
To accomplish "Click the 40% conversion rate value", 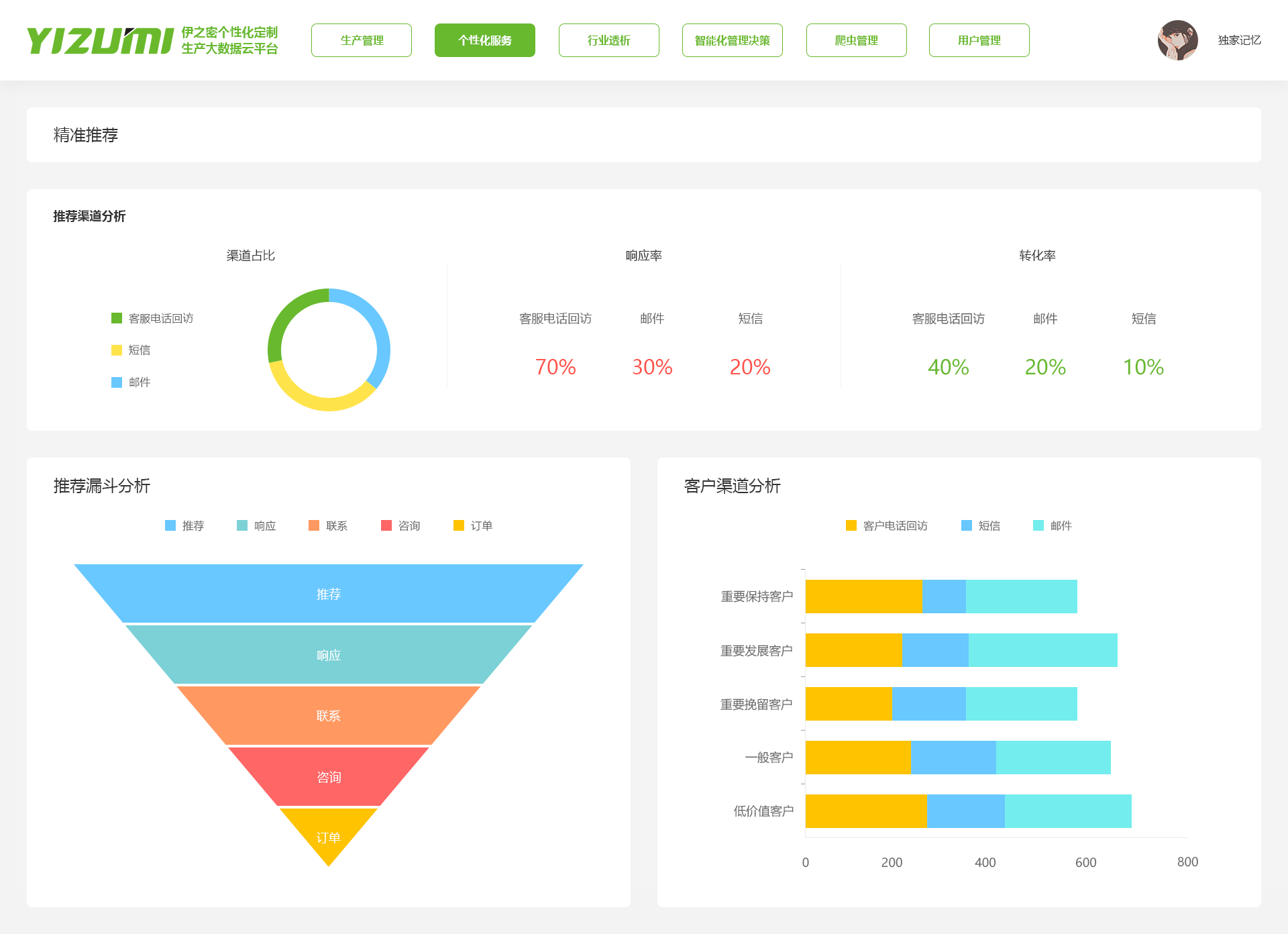I will (x=949, y=367).
